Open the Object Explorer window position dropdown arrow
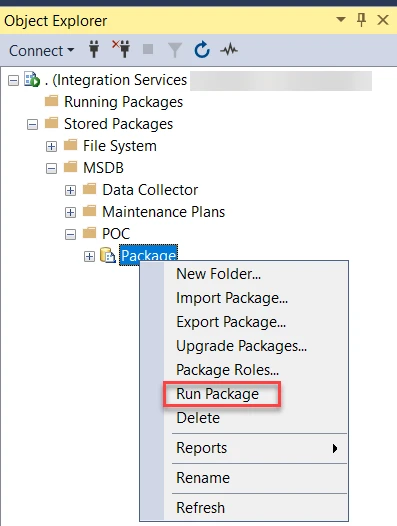The height and width of the screenshot is (526, 397). [341, 19]
